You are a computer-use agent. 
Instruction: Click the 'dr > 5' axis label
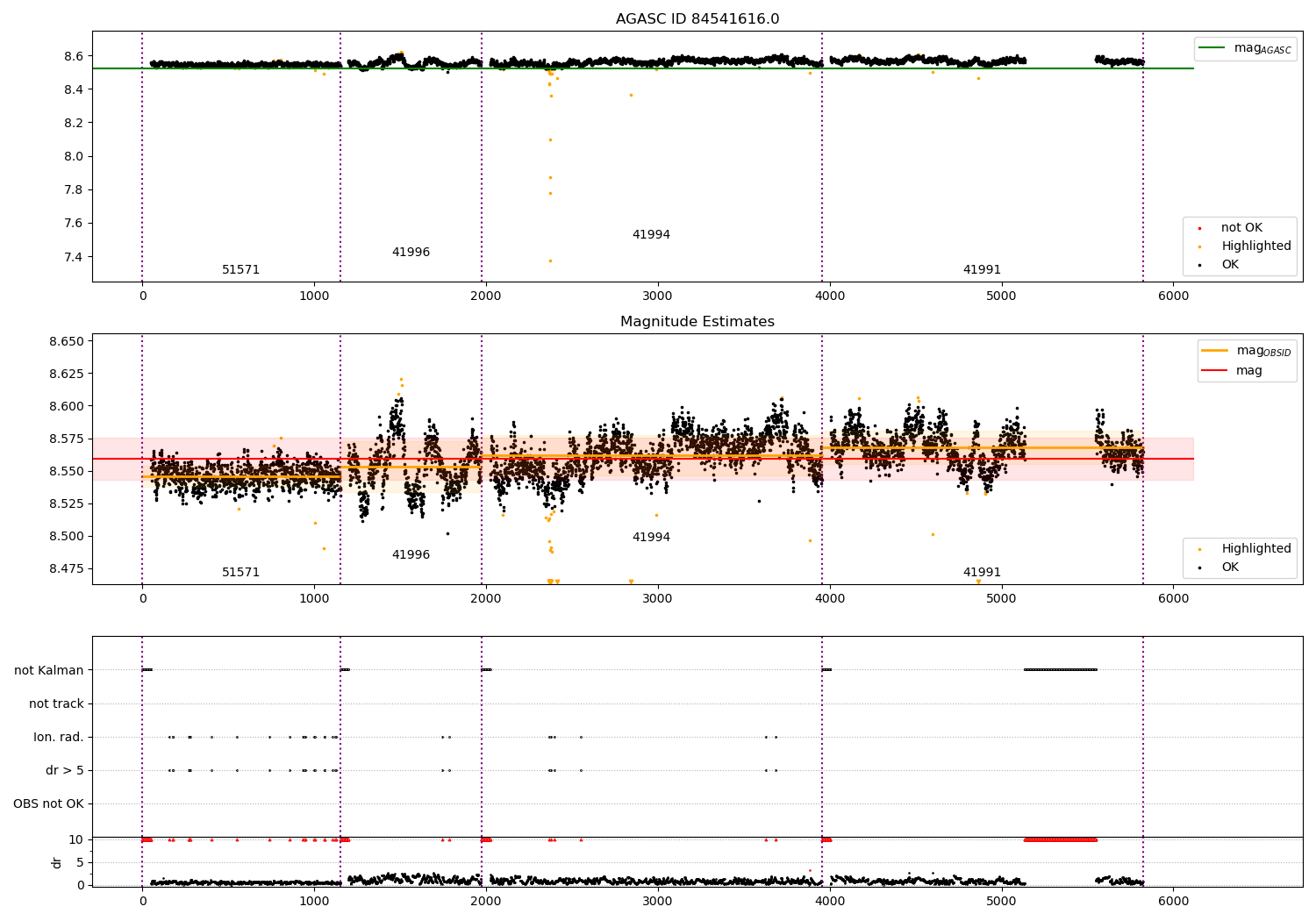(x=65, y=771)
